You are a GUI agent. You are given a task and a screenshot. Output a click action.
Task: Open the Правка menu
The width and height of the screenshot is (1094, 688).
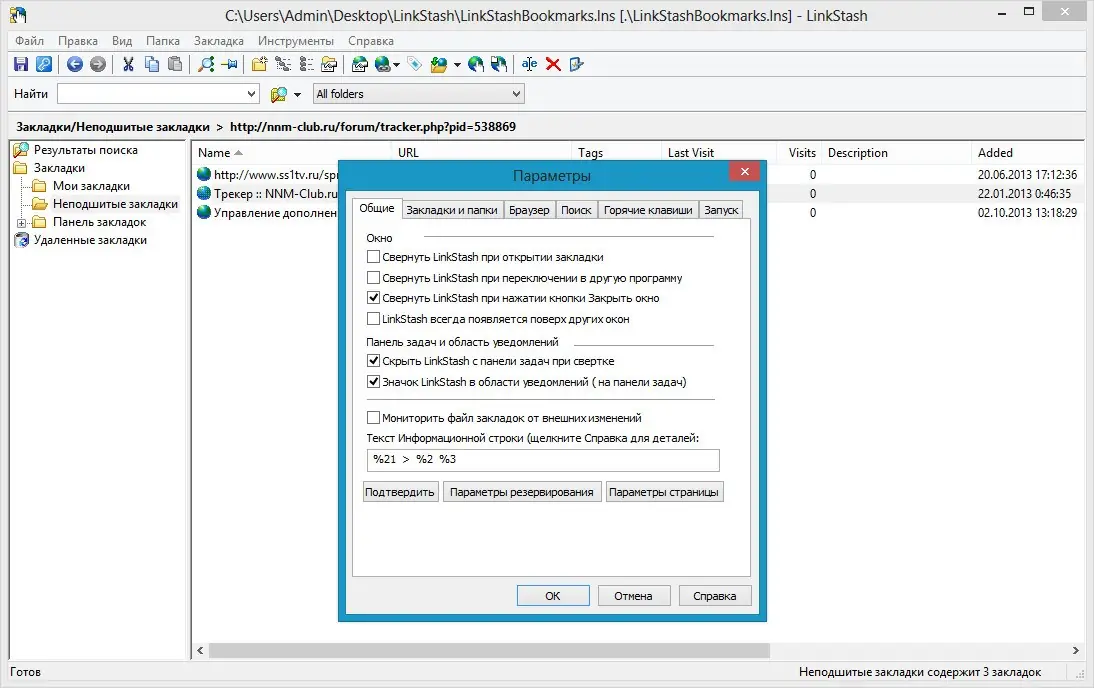pos(77,41)
